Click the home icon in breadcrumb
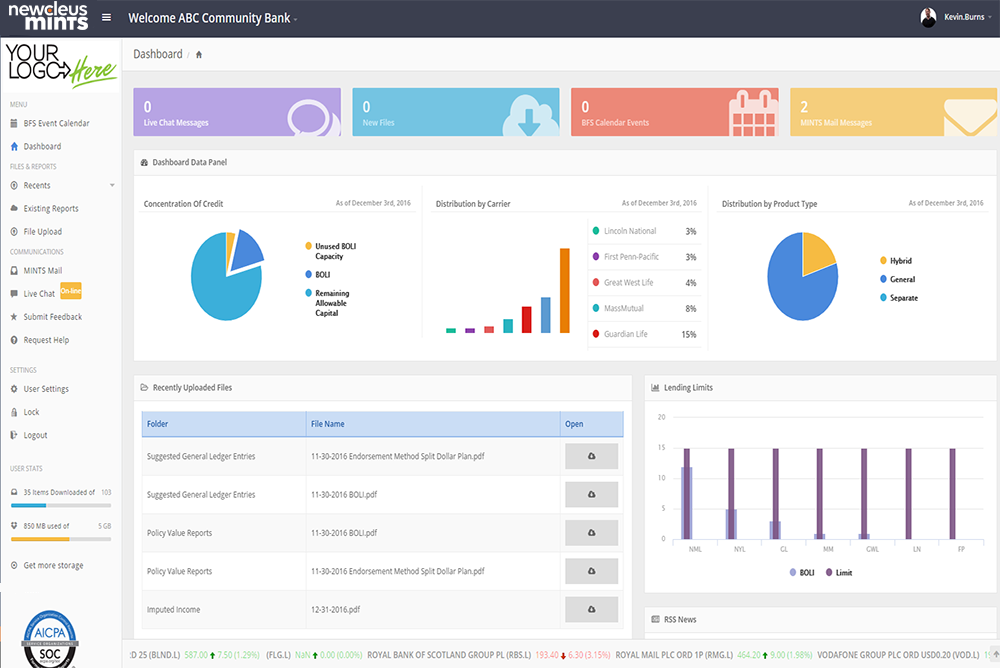Viewport: 1000px width, 668px height. point(199,54)
